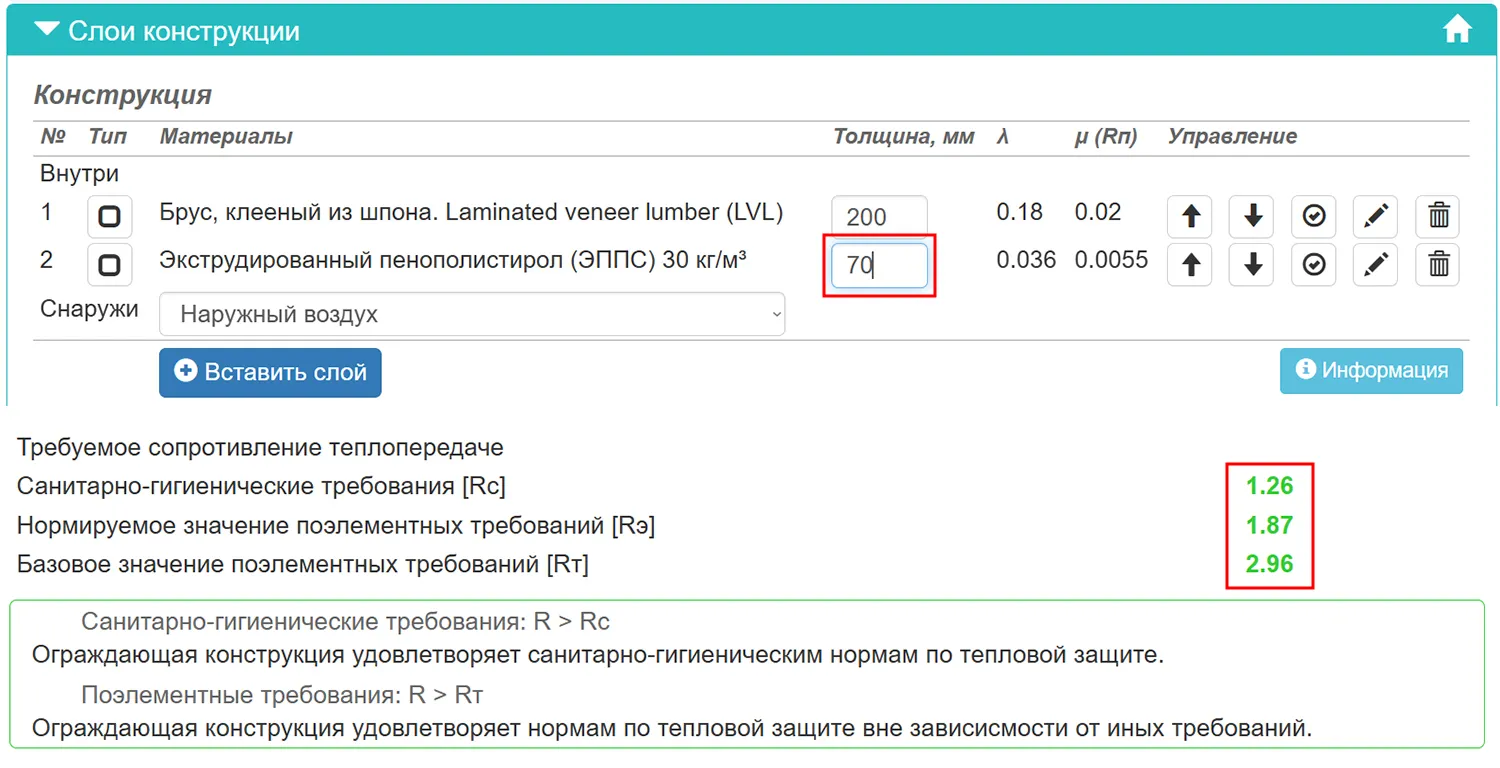Move LVL layer down with arrow
Viewport: 1500px width, 768px height.
click(1251, 216)
